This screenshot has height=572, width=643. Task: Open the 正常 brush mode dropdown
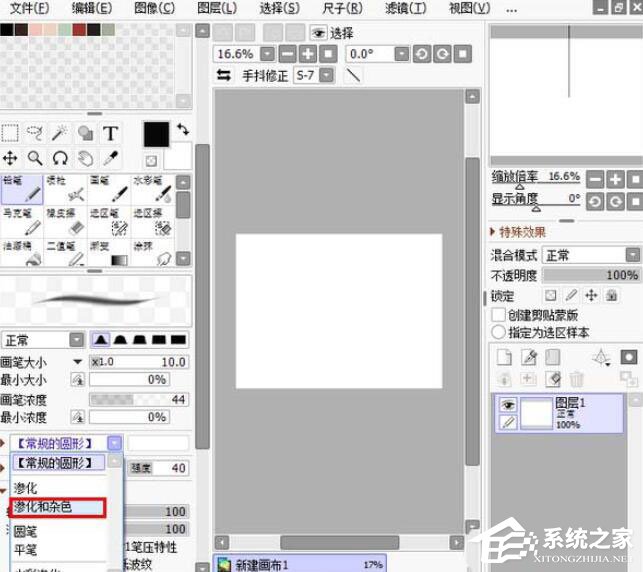click(77, 340)
